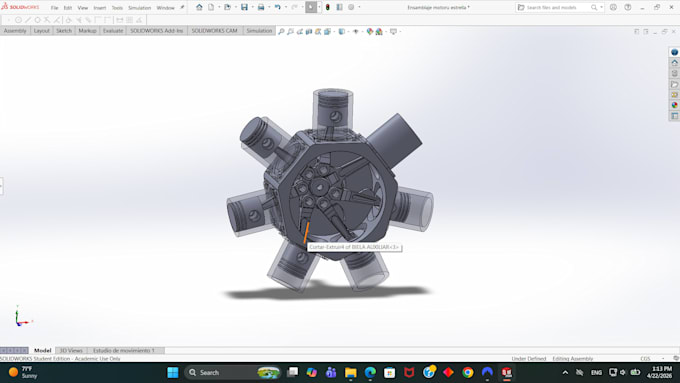Click the Undo arrow icon
Screen dimensions: 680x383
click(278, 7)
